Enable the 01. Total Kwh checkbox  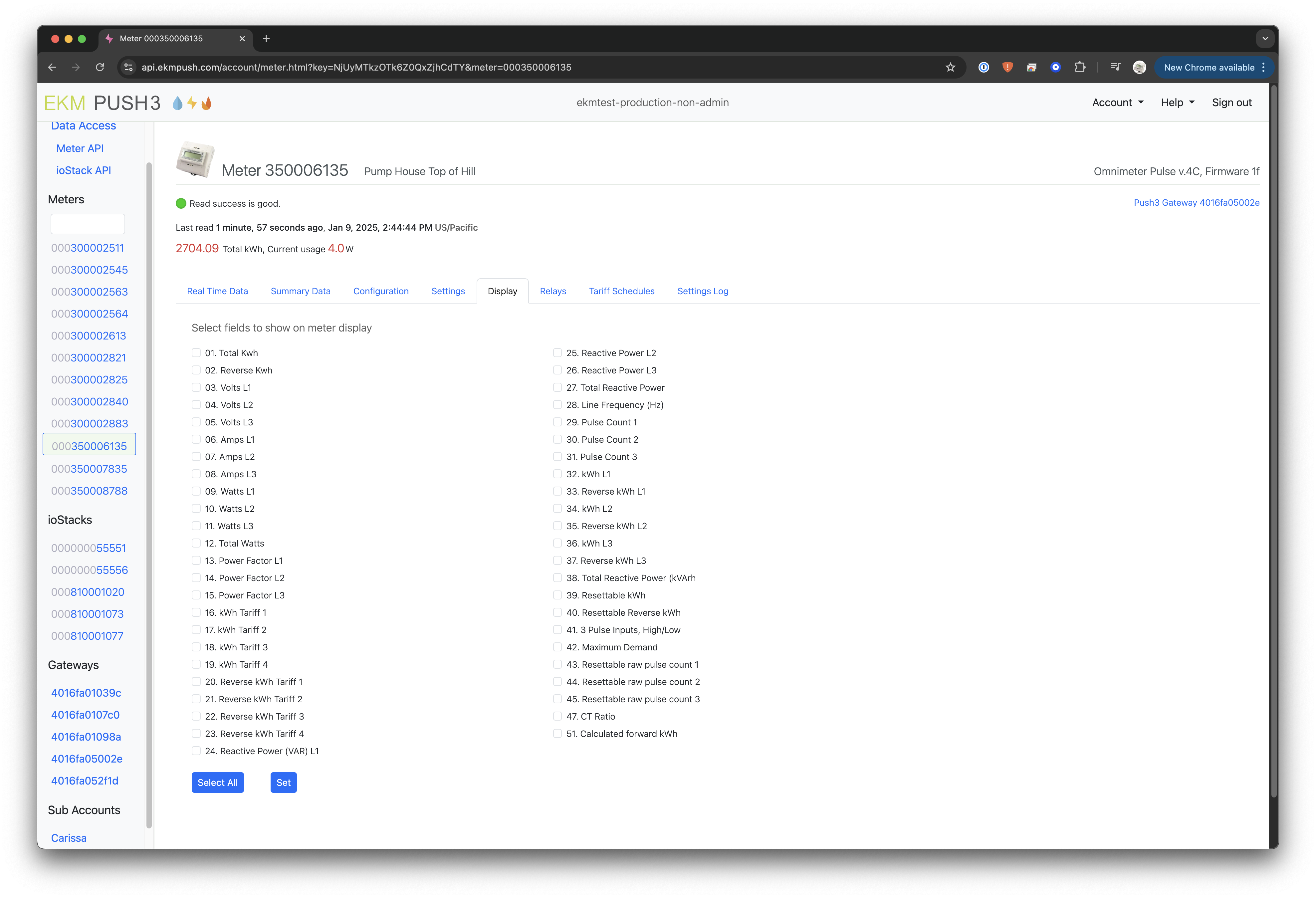pyautogui.click(x=196, y=353)
